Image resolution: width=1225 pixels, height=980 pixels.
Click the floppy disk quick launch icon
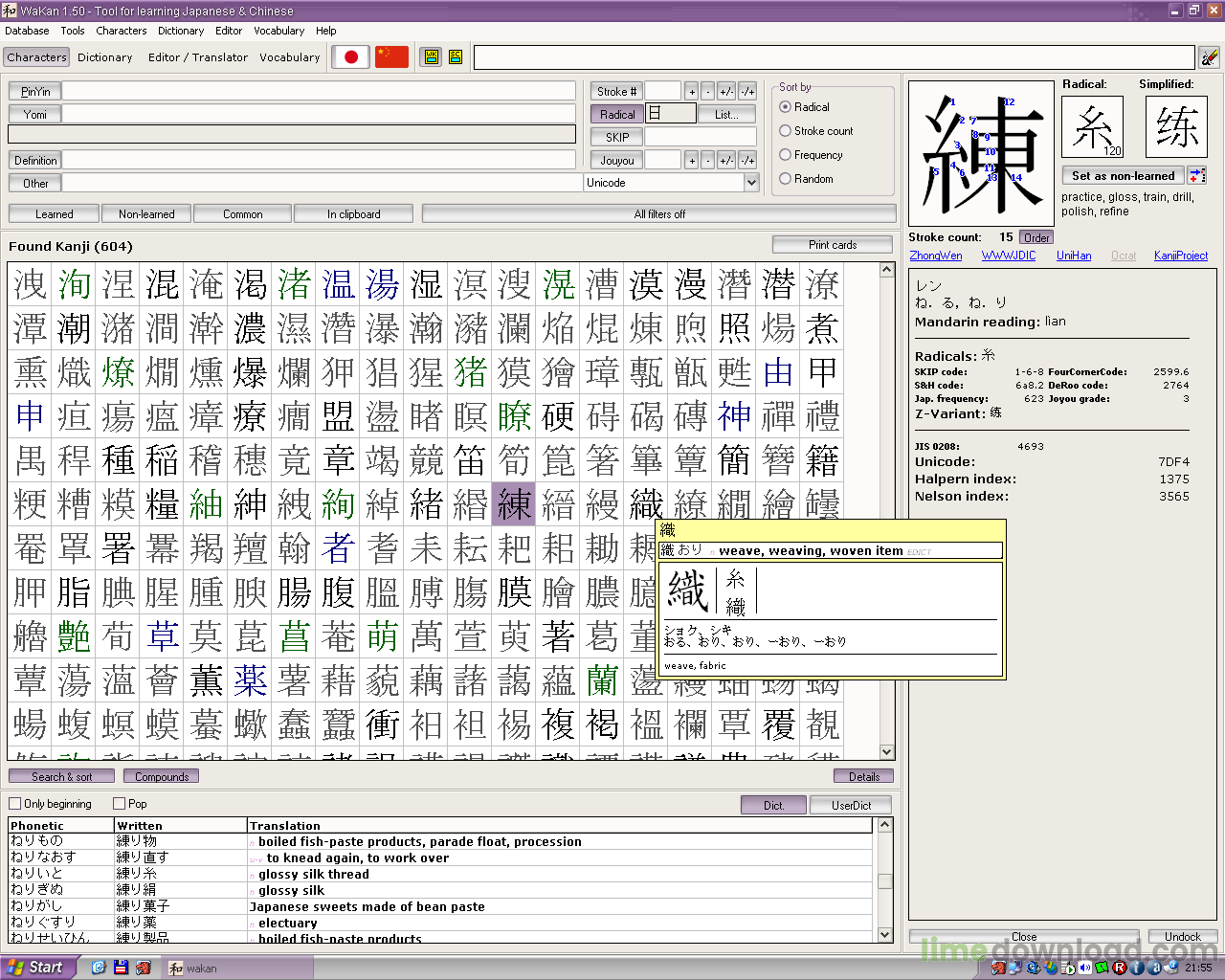tap(121, 968)
